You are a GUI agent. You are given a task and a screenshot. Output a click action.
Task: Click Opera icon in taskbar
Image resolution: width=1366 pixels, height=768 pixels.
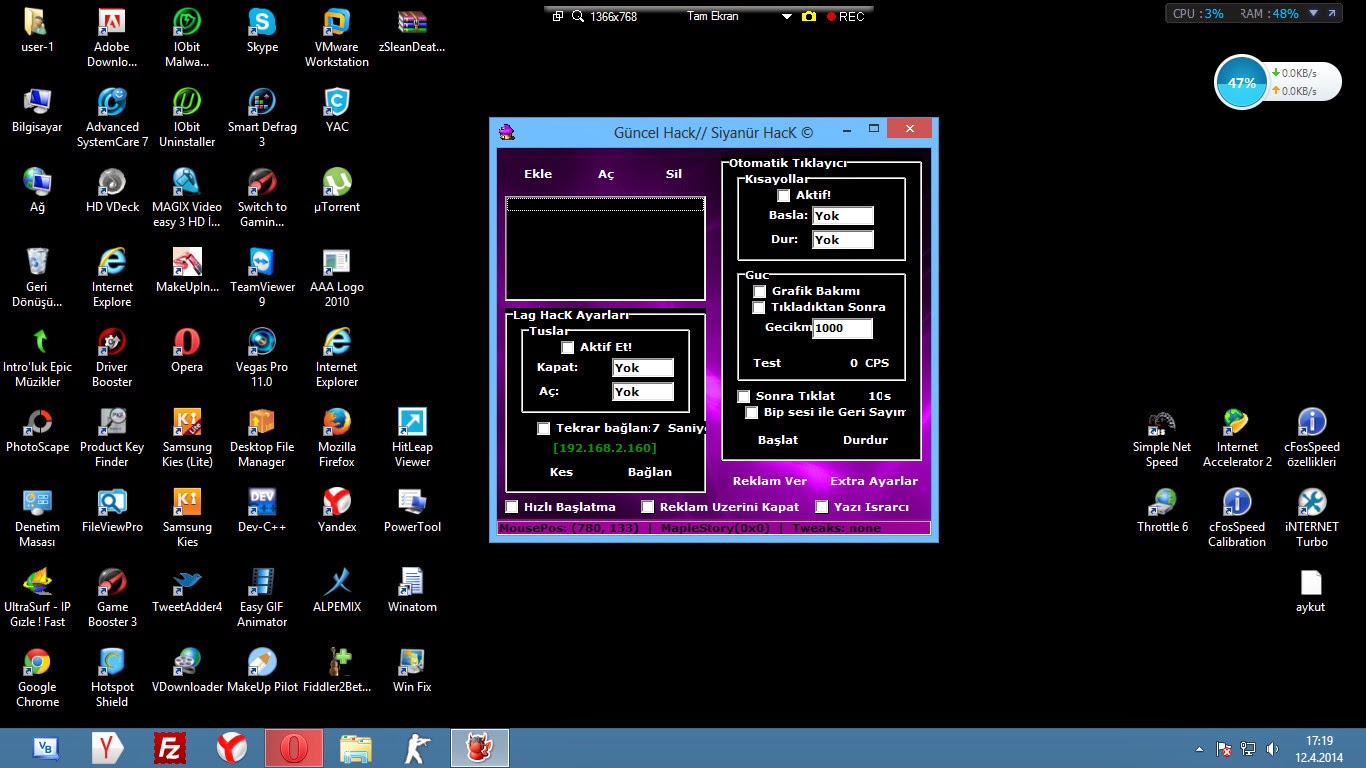[x=294, y=748]
